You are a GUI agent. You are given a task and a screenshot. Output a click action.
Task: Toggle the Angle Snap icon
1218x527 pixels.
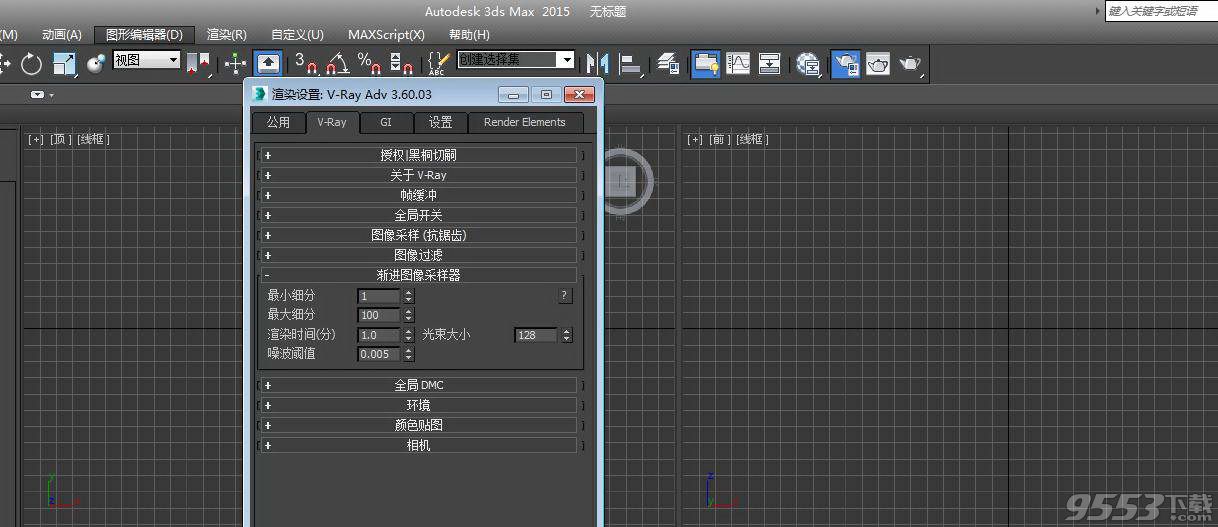pyautogui.click(x=338, y=64)
